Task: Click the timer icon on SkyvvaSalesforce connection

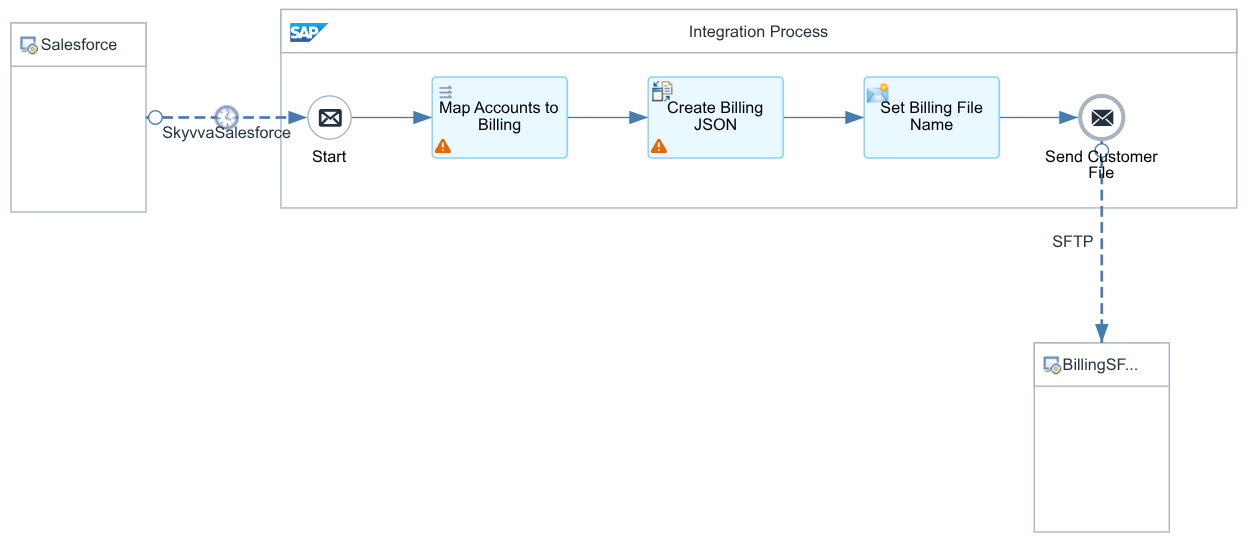Action: tap(227, 117)
